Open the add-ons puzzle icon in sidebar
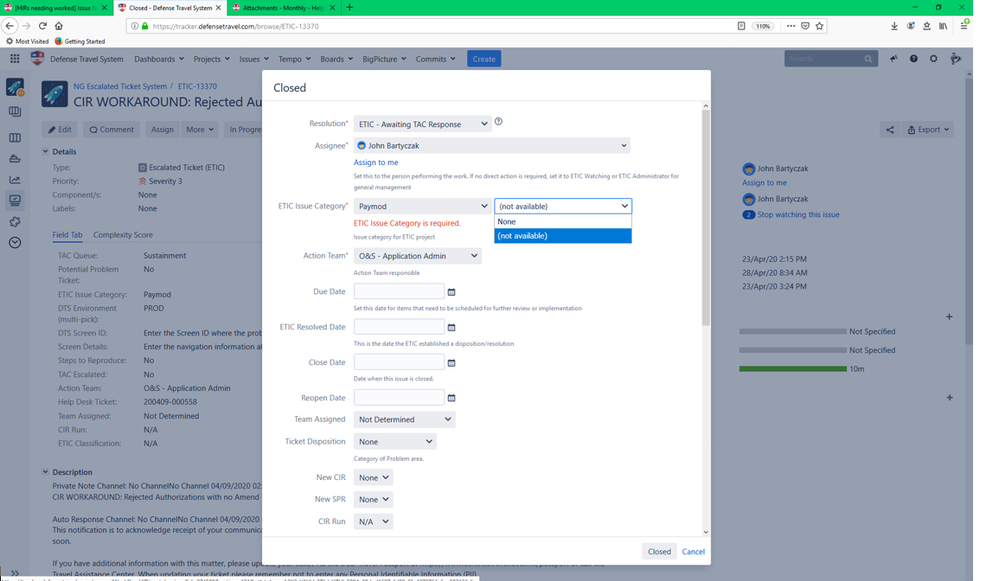This screenshot has height=581, width=999. coord(15,222)
